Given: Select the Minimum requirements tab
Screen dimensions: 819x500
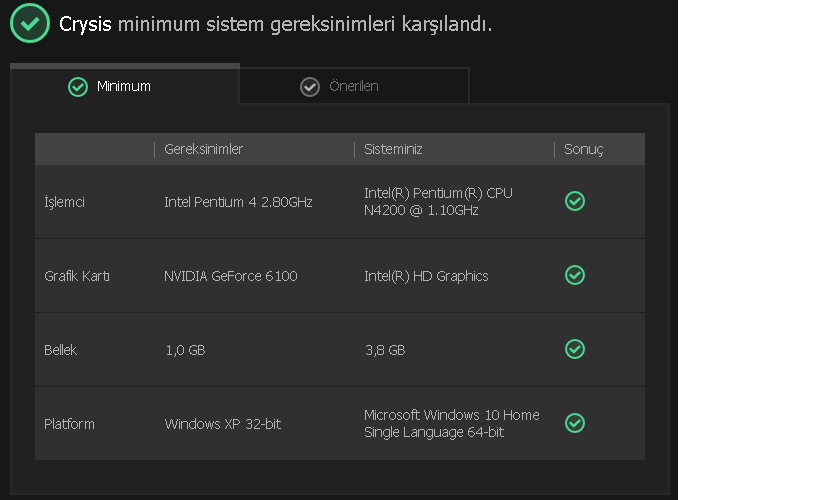Looking at the screenshot, I should click(x=125, y=86).
